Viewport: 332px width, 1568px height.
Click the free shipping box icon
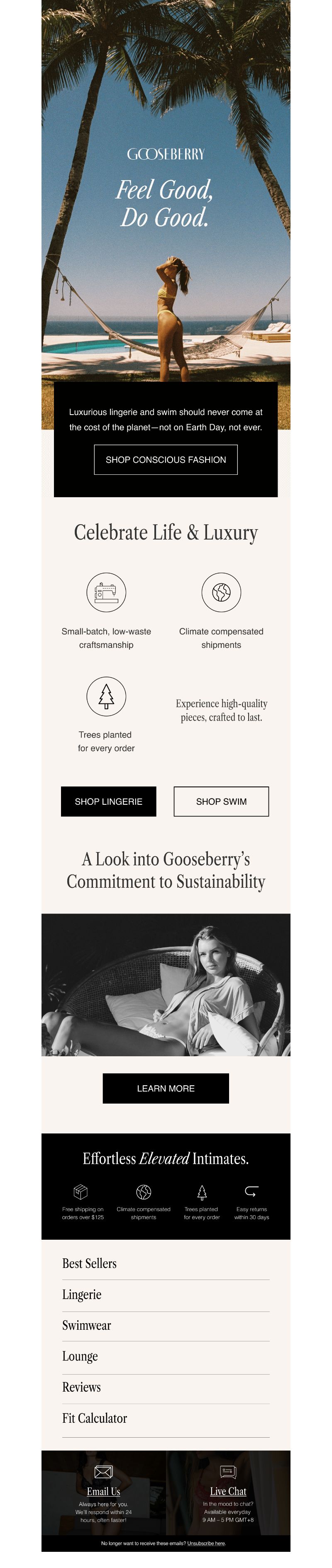[81, 1191]
